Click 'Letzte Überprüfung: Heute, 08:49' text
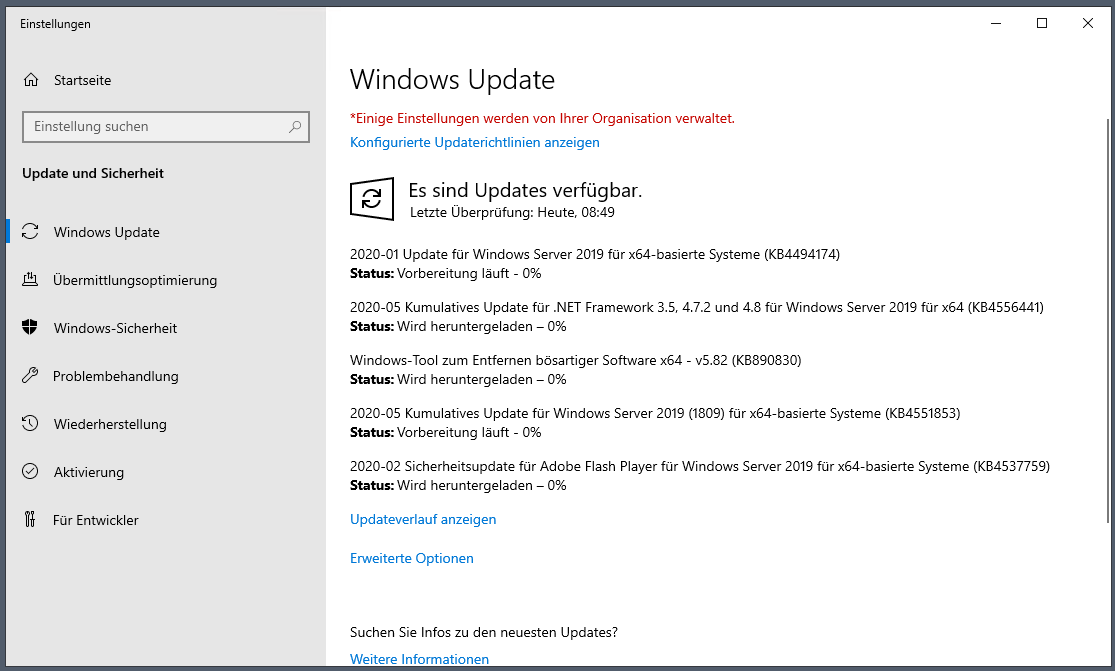1115x671 pixels. coord(512,212)
